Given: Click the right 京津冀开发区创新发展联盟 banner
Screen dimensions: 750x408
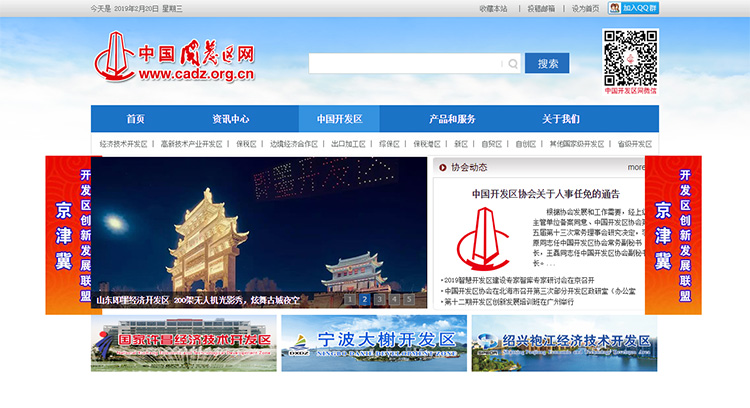Looking at the screenshot, I should 673,235.
